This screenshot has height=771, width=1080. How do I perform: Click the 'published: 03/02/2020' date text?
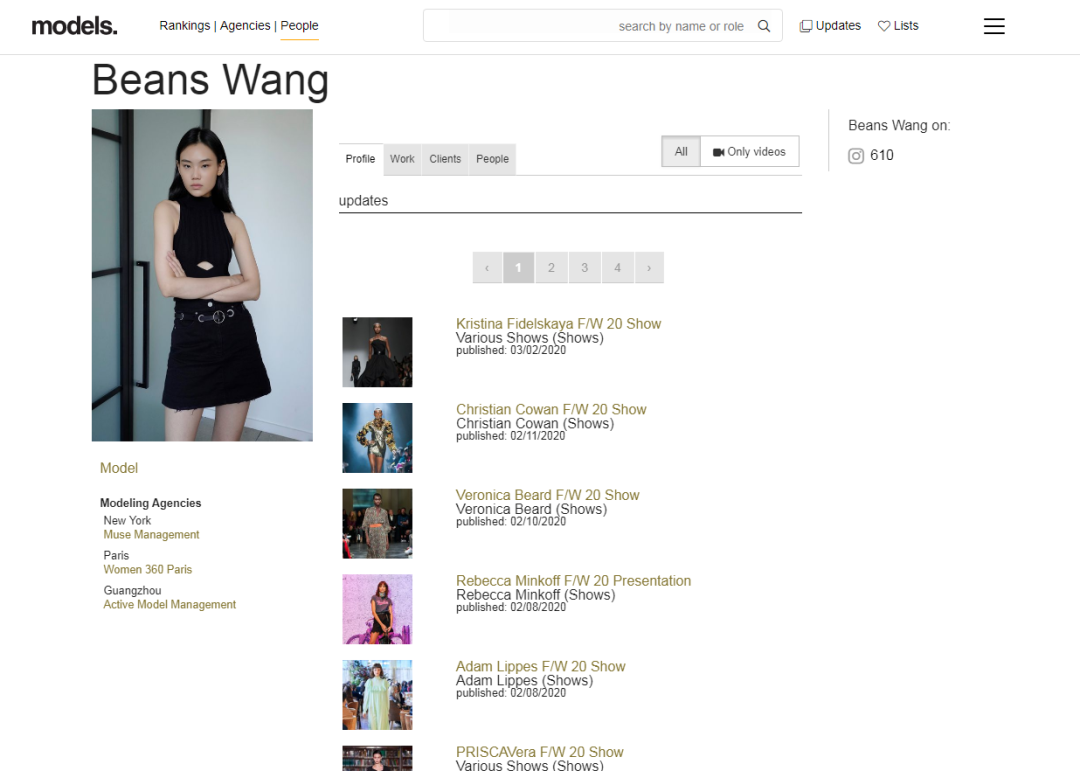tap(511, 350)
